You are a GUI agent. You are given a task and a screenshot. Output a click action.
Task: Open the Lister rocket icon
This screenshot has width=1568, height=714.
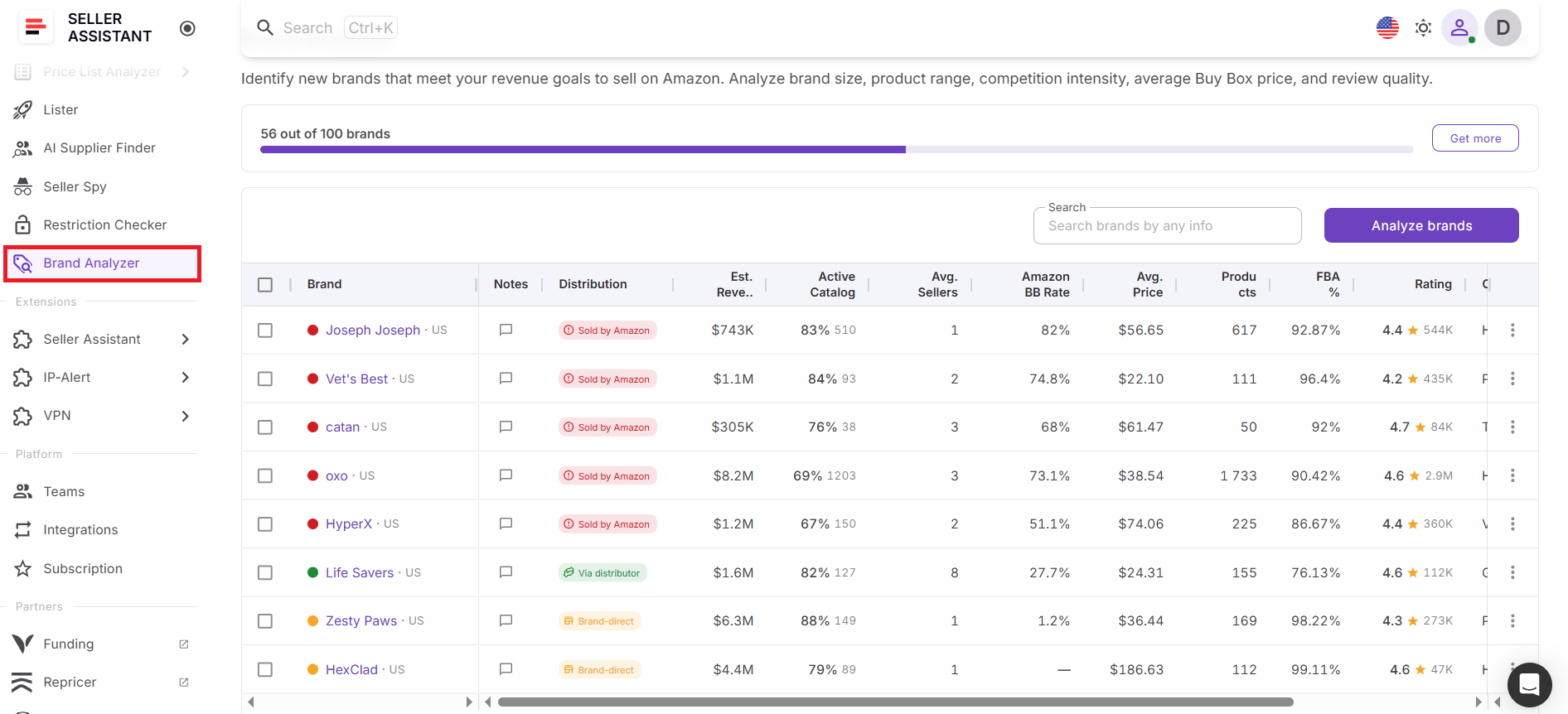pyautogui.click(x=23, y=109)
